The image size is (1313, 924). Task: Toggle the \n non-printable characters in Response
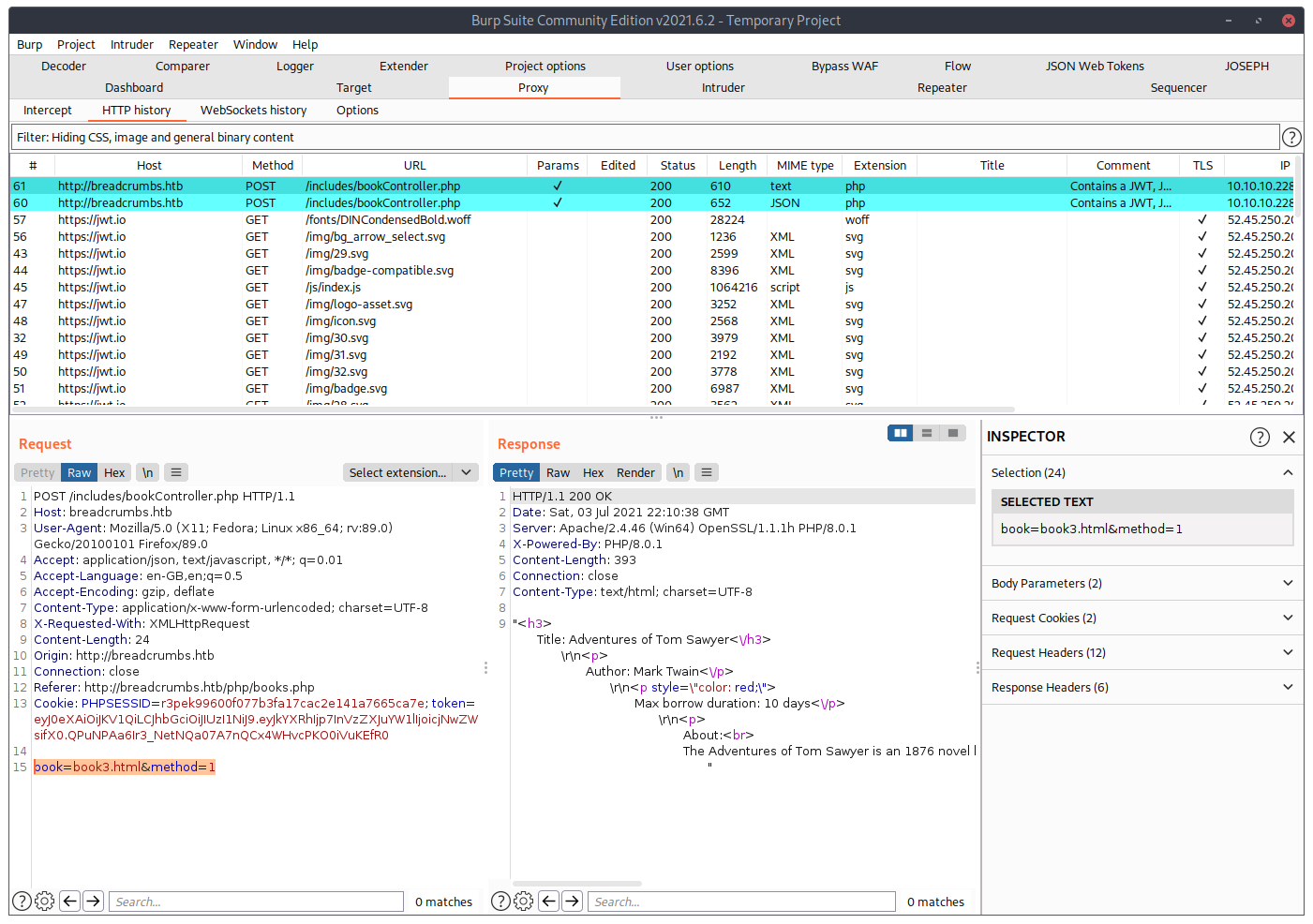678,472
